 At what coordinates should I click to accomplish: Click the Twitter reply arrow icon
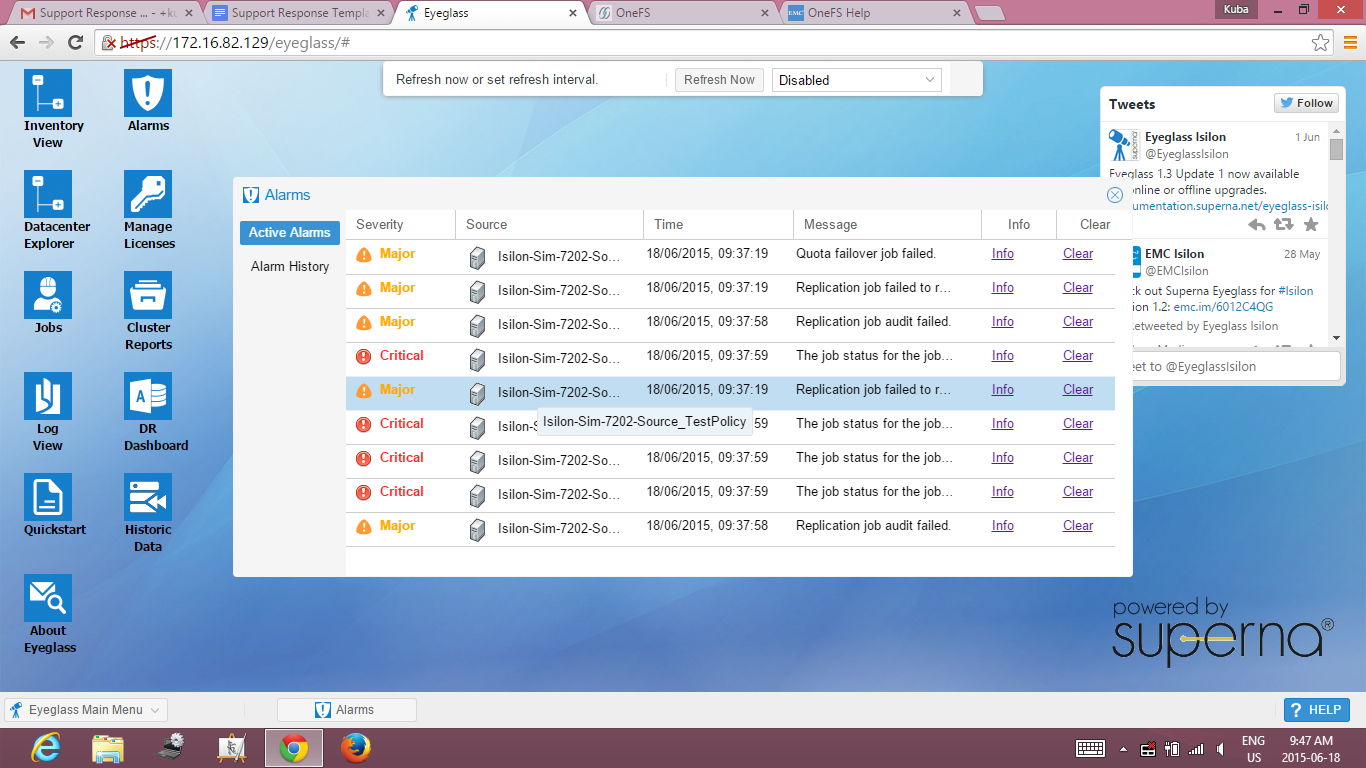1257,225
